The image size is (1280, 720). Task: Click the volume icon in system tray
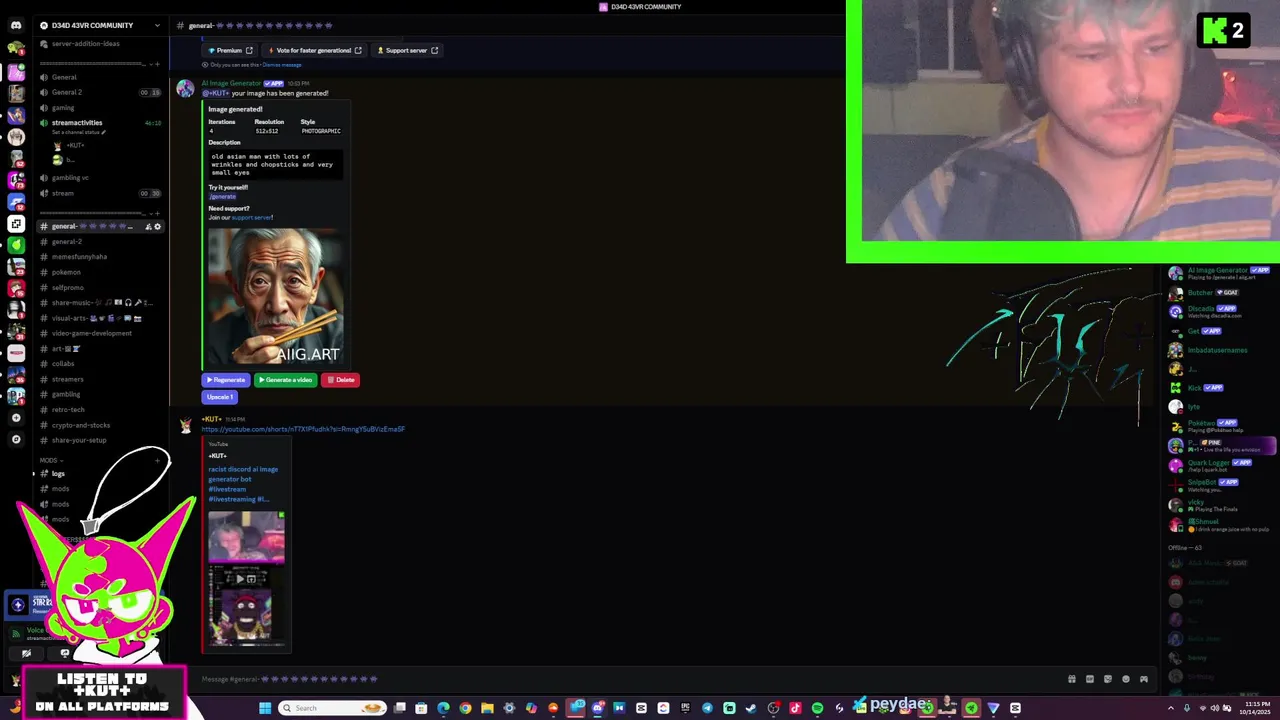1214,708
